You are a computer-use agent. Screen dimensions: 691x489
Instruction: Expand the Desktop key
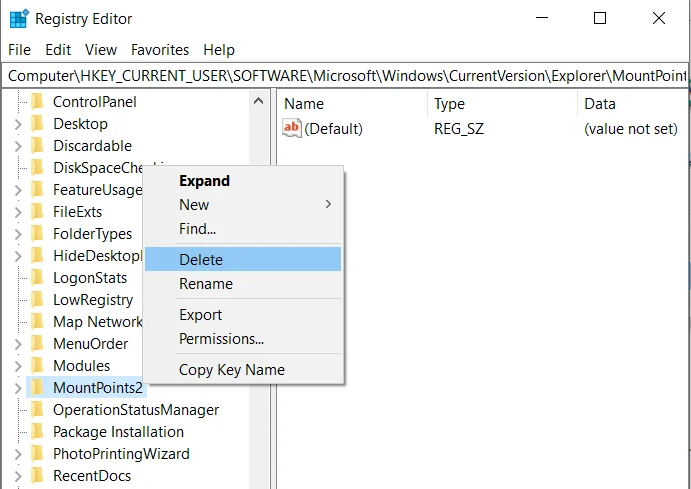coord(18,124)
